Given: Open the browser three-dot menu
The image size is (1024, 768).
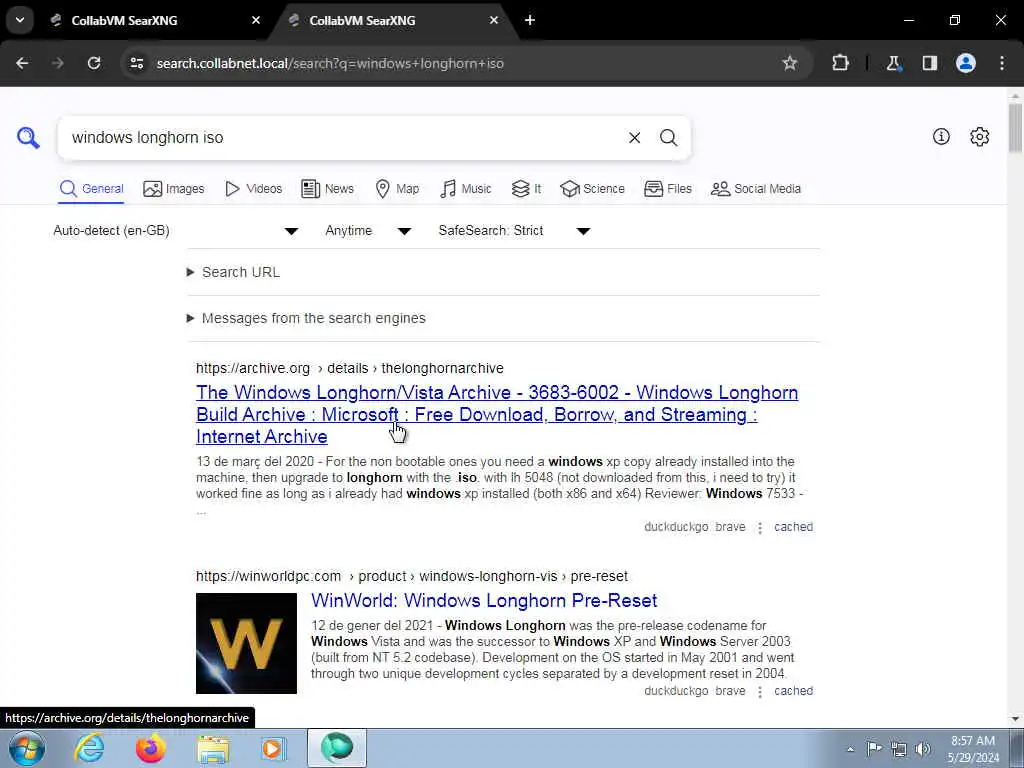Looking at the screenshot, I should [x=1002, y=63].
